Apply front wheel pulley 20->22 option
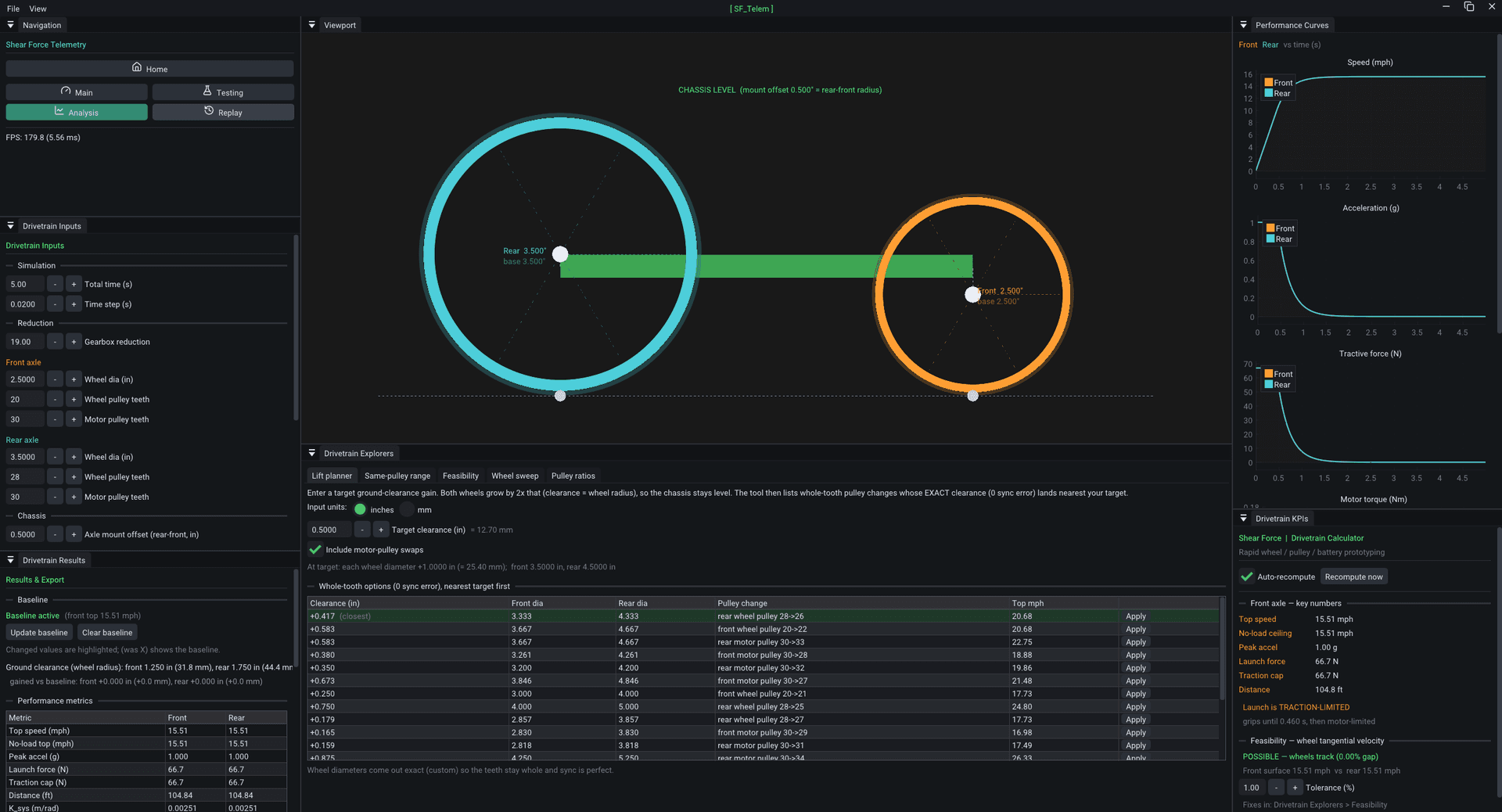 pyautogui.click(x=1136, y=629)
